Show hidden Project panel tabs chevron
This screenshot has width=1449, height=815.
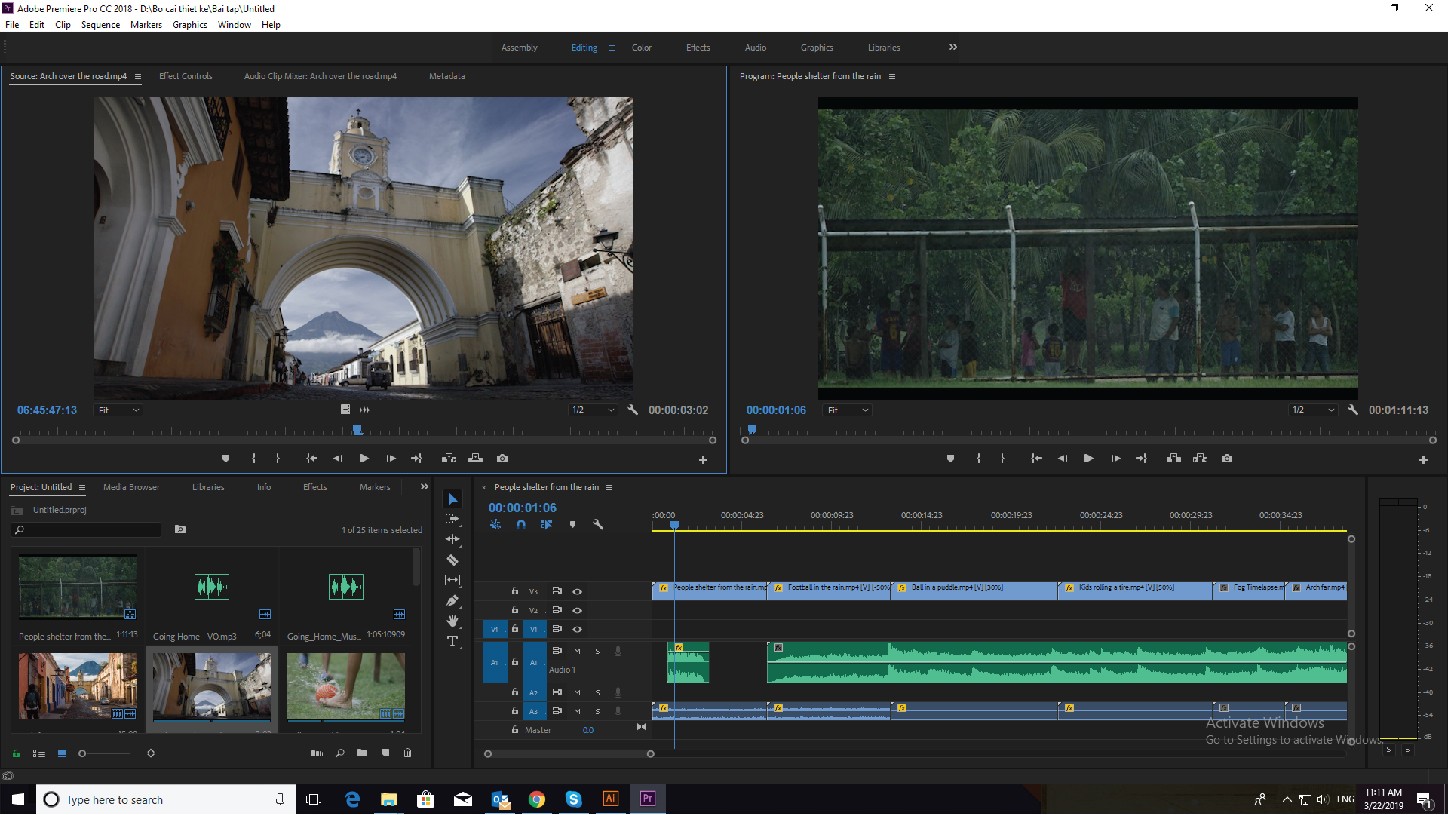424,487
